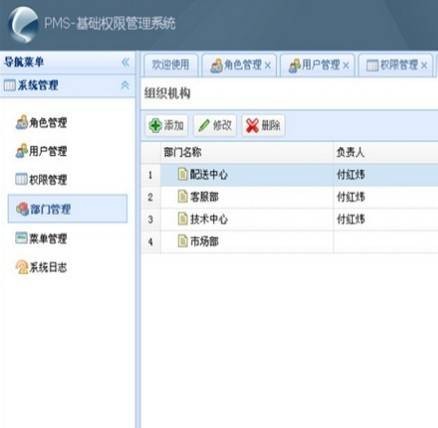Collapse the 系统管理 section

pyautogui.click(x=125, y=85)
